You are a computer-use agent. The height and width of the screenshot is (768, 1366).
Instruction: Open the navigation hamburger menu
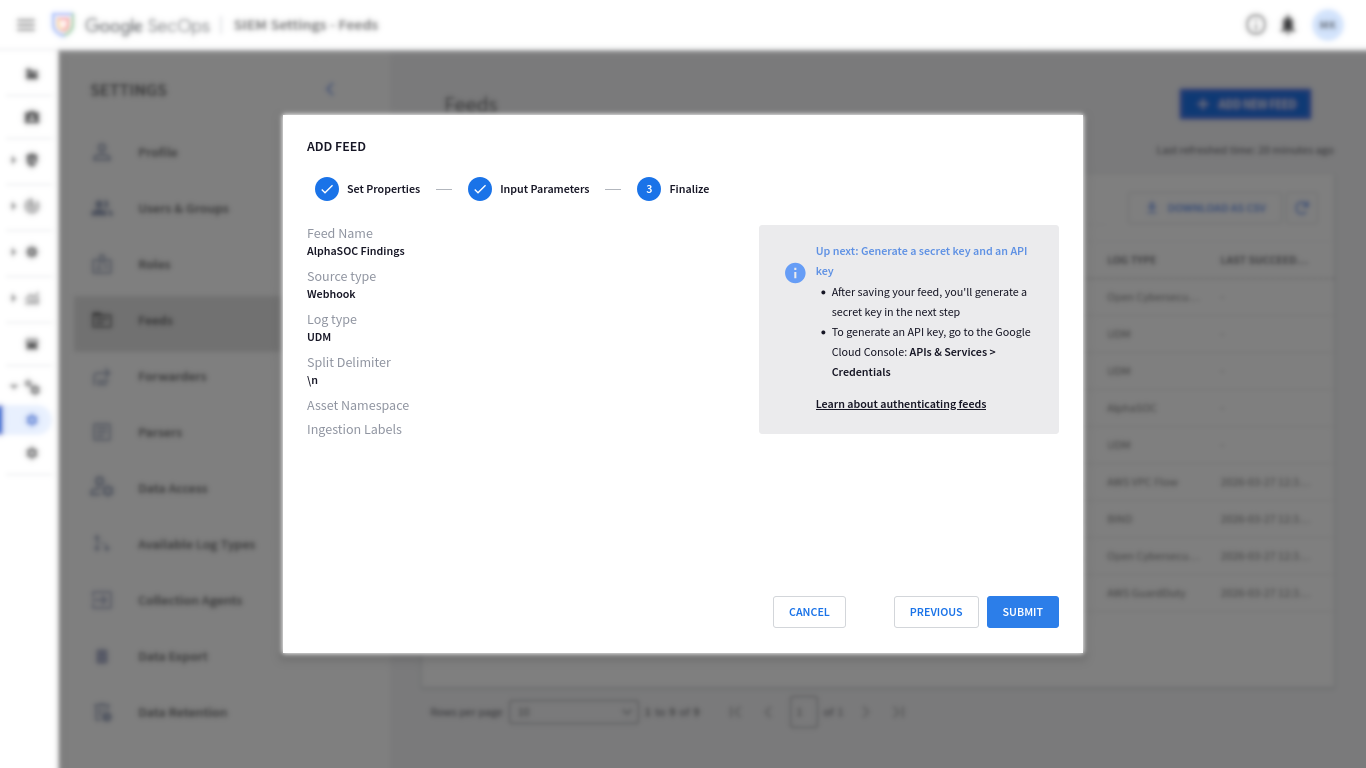point(26,25)
